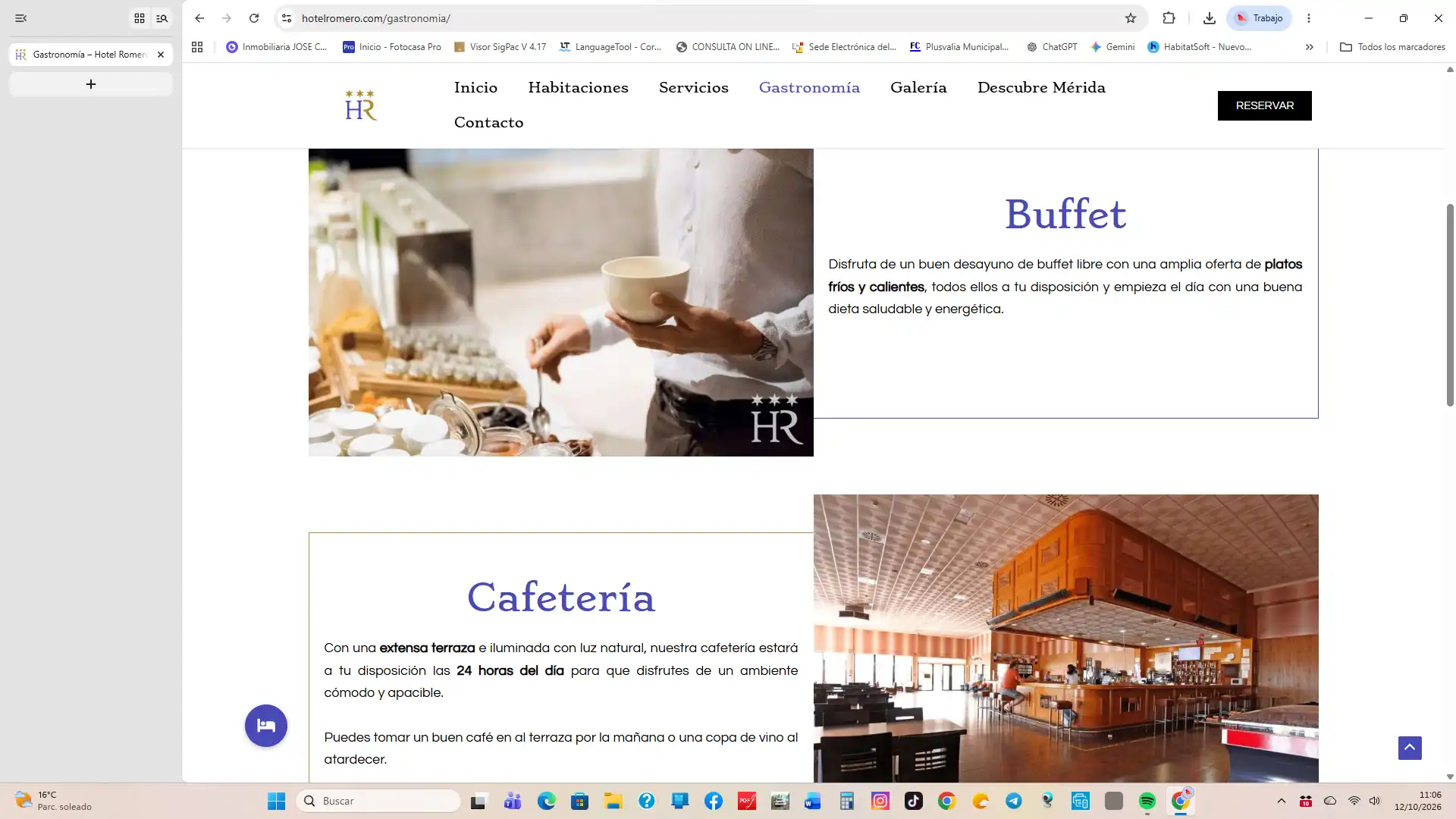Open the LanguageTool bookmark
The width and height of the screenshot is (1456, 819).
610,47
